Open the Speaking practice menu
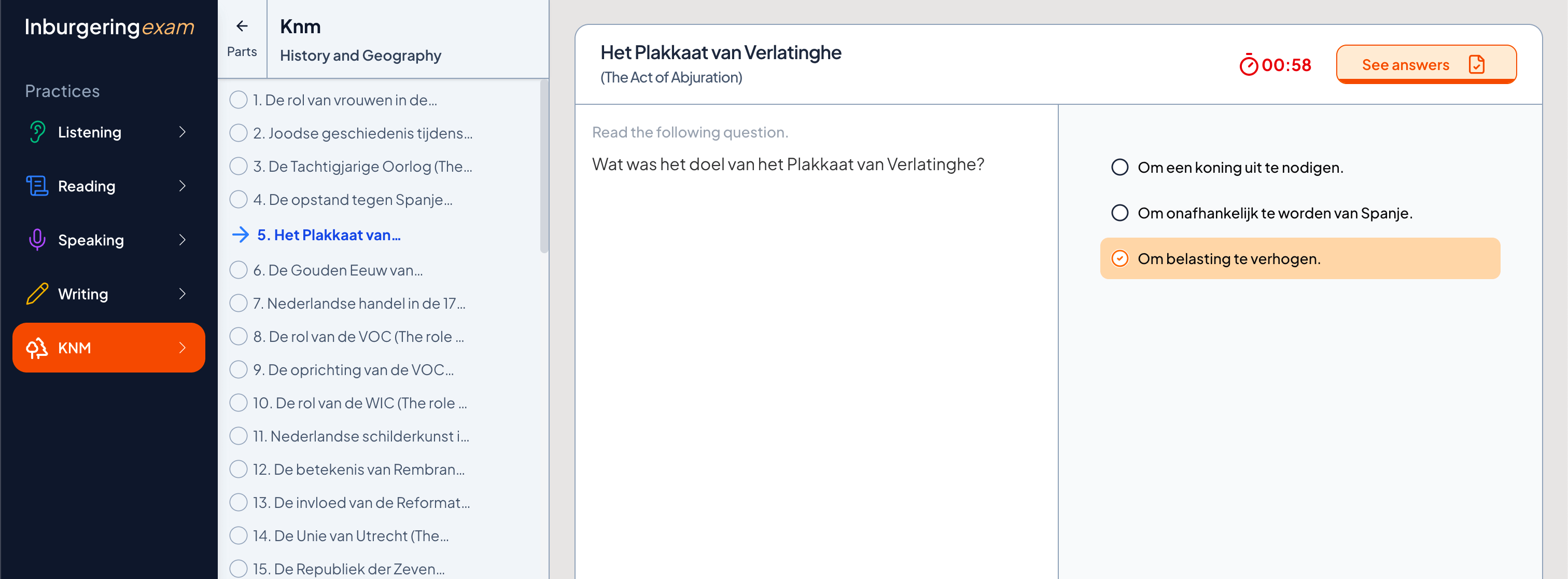The image size is (1568, 579). click(x=108, y=240)
